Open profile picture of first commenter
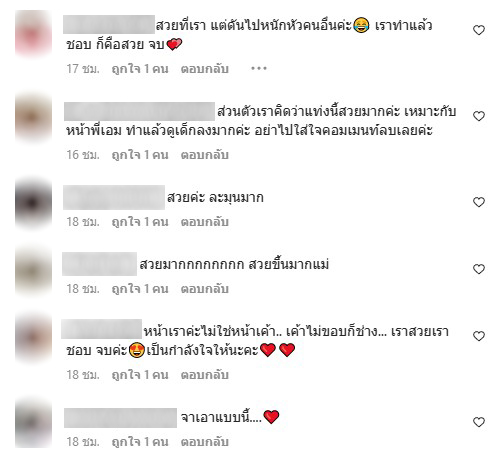This screenshot has height=462, width=496. pyautogui.click(x=33, y=33)
